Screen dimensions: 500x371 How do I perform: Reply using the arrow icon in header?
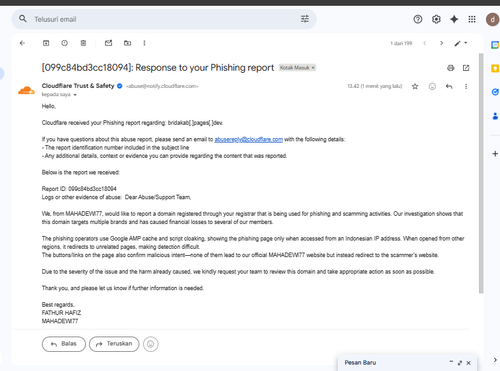point(449,86)
